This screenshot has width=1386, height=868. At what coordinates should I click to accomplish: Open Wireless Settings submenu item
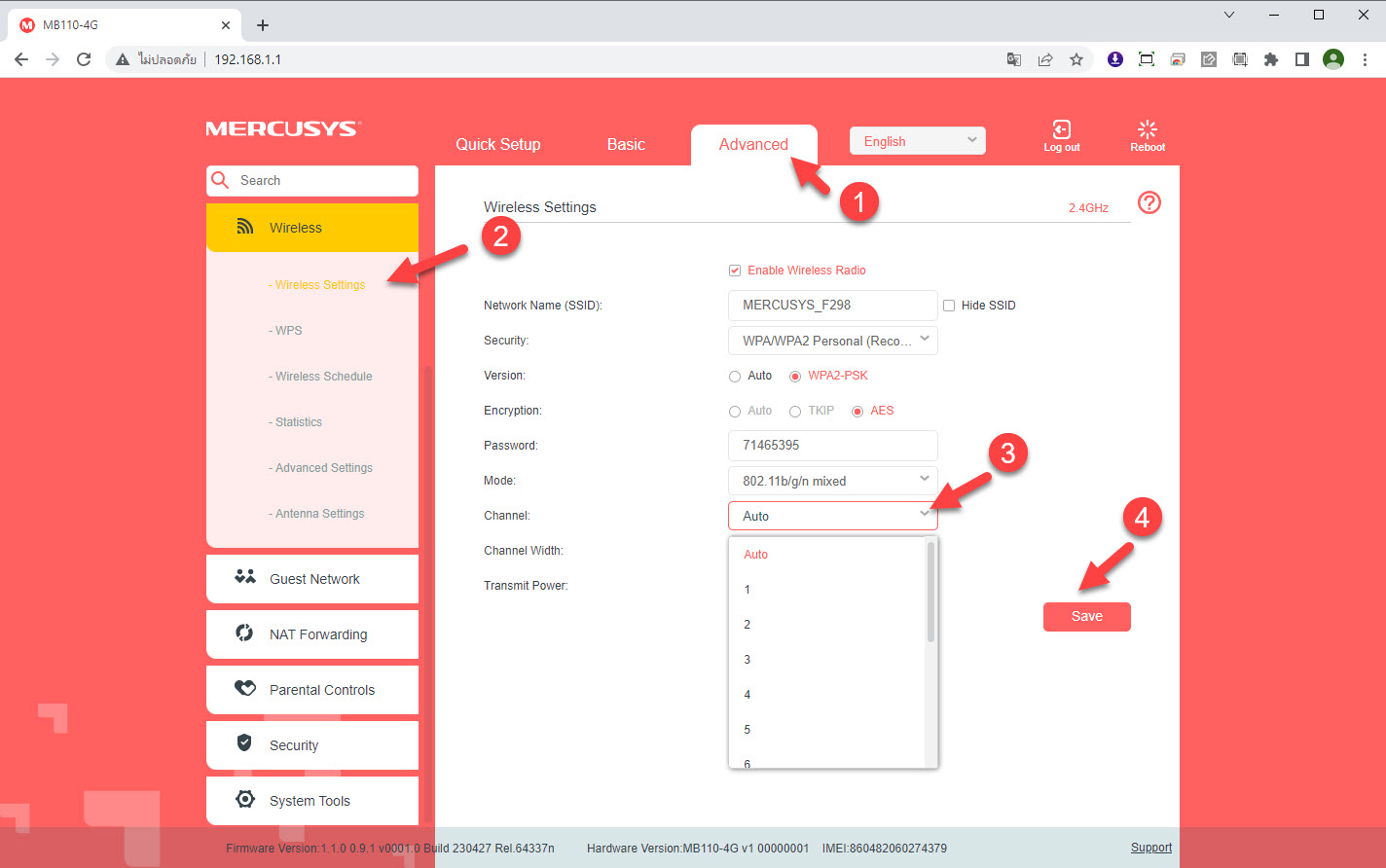click(316, 285)
